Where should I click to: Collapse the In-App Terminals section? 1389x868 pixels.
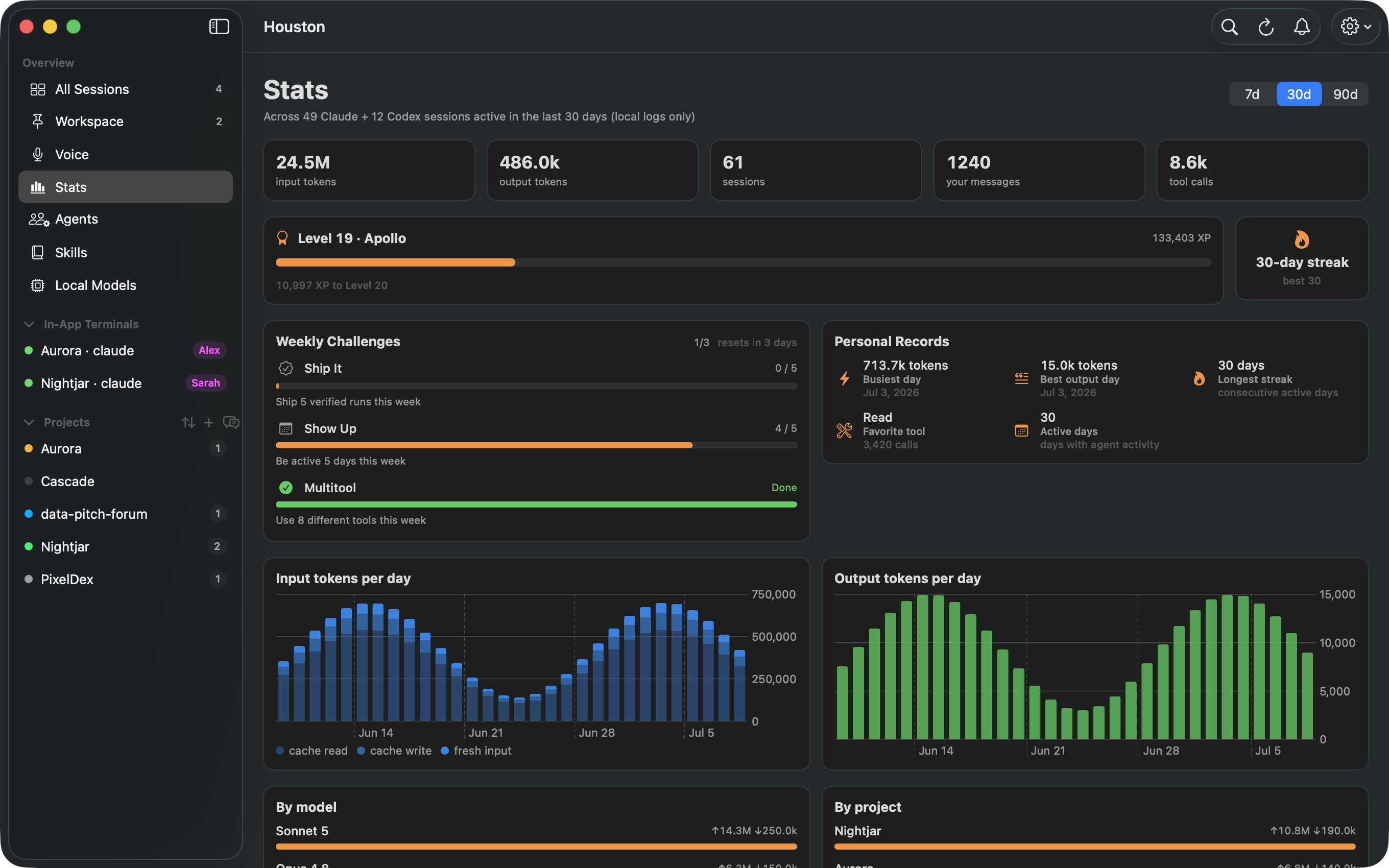point(29,324)
